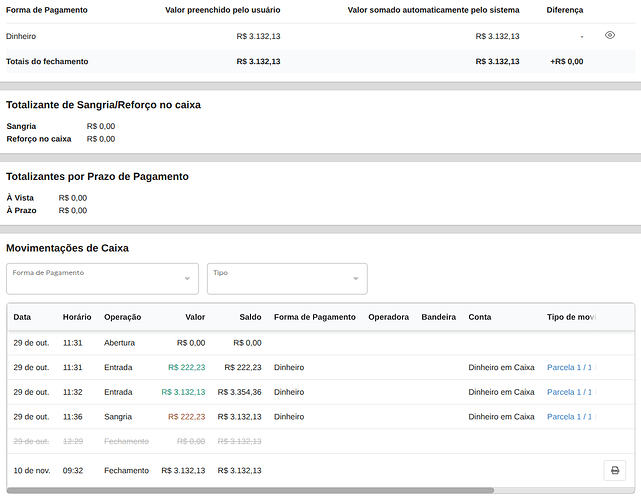Viewport: 641px width, 499px height.
Task: Open Parcela 1 / 1 link for R$ 3.132,13 entry
Action: click(570, 392)
